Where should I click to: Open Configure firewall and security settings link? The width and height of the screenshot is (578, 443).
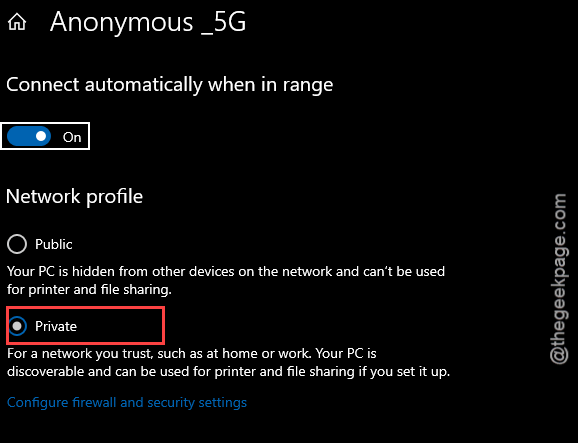[127, 402]
